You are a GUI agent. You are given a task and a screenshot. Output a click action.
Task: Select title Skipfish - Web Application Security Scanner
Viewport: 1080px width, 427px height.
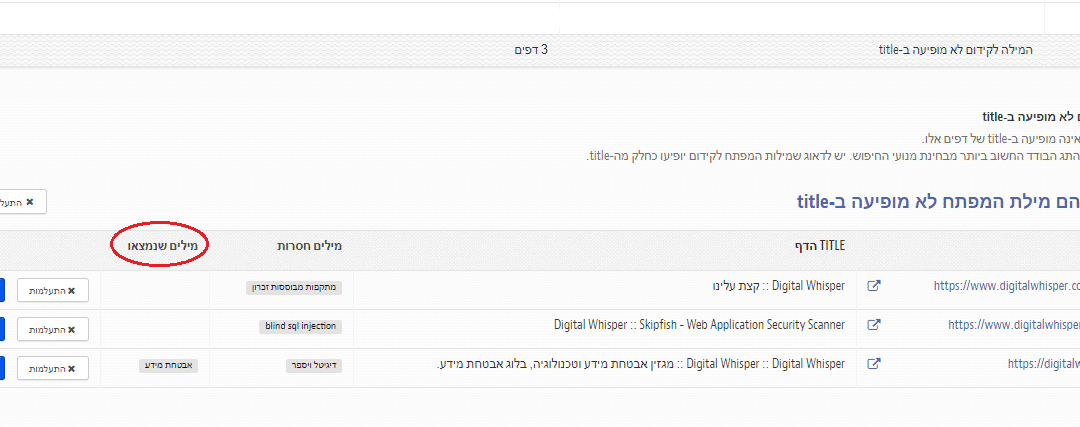[699, 325]
